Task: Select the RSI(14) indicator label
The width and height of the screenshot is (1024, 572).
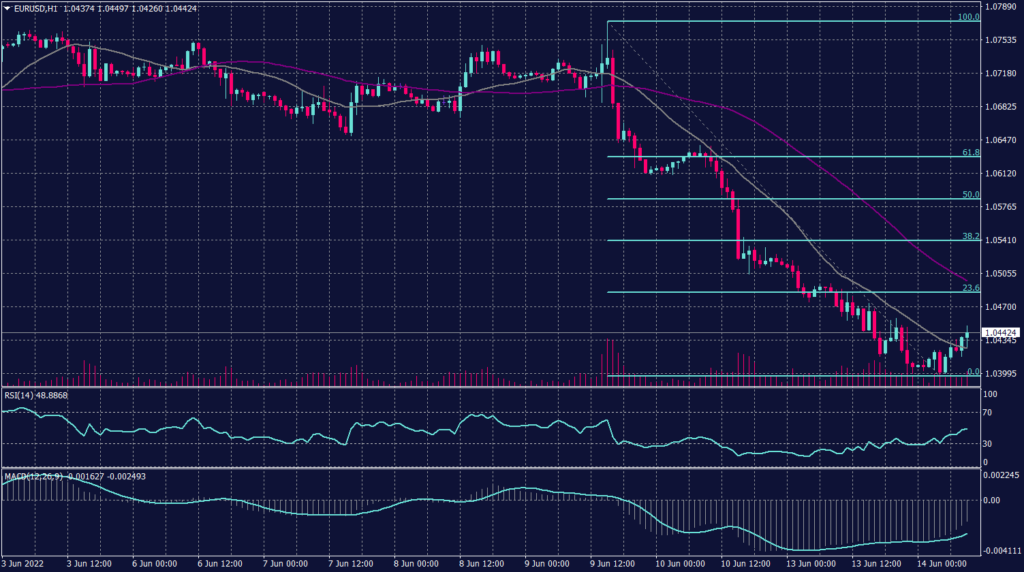Action: click(18, 395)
